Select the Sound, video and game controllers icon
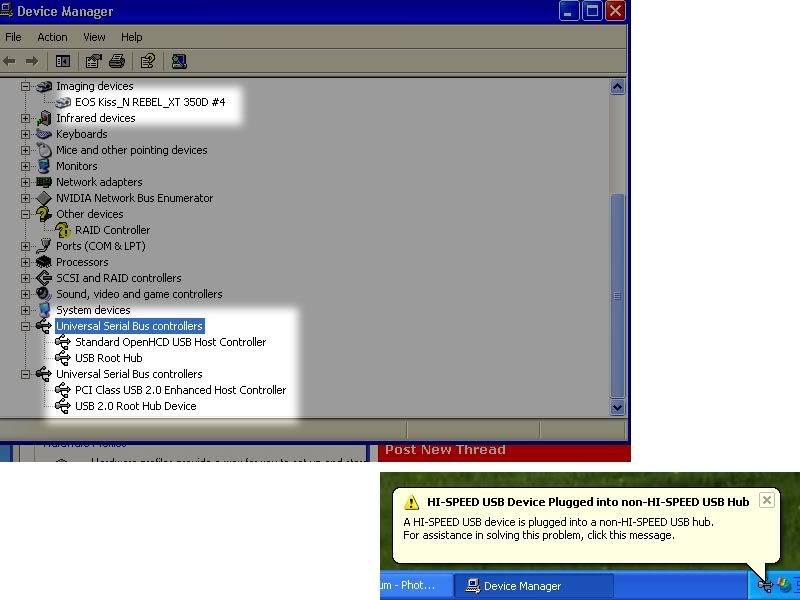Viewport: 800px width, 600px height. coord(44,294)
